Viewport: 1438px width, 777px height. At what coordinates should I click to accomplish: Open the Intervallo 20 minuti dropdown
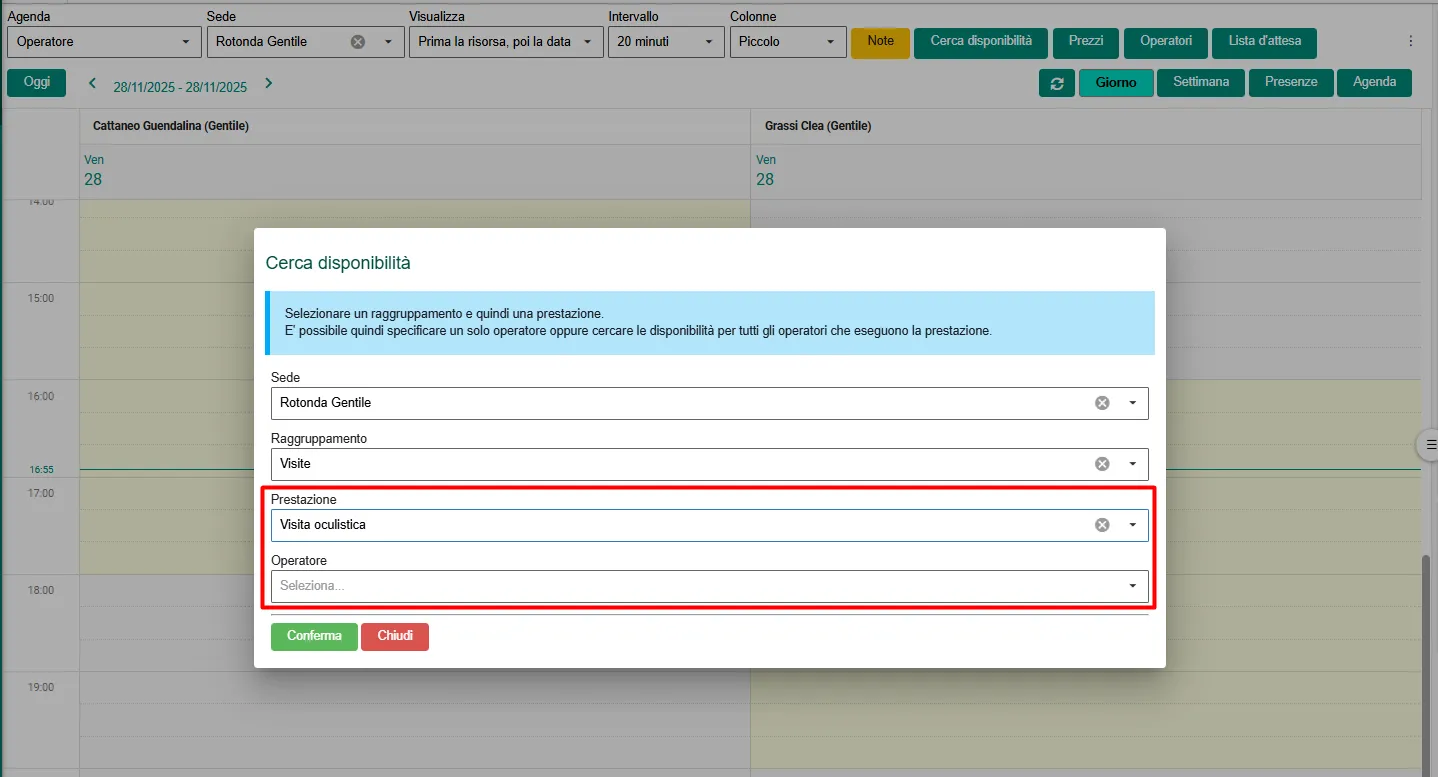click(666, 42)
